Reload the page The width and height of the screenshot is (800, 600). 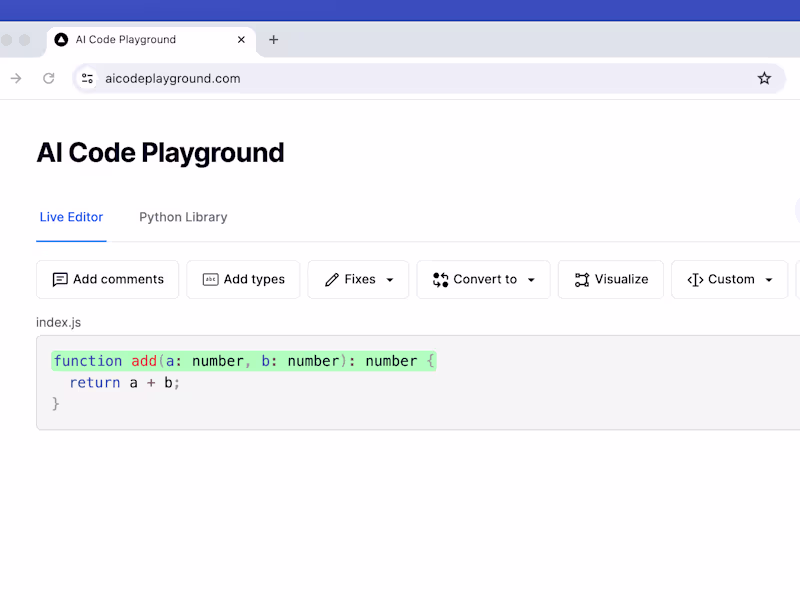point(48,78)
